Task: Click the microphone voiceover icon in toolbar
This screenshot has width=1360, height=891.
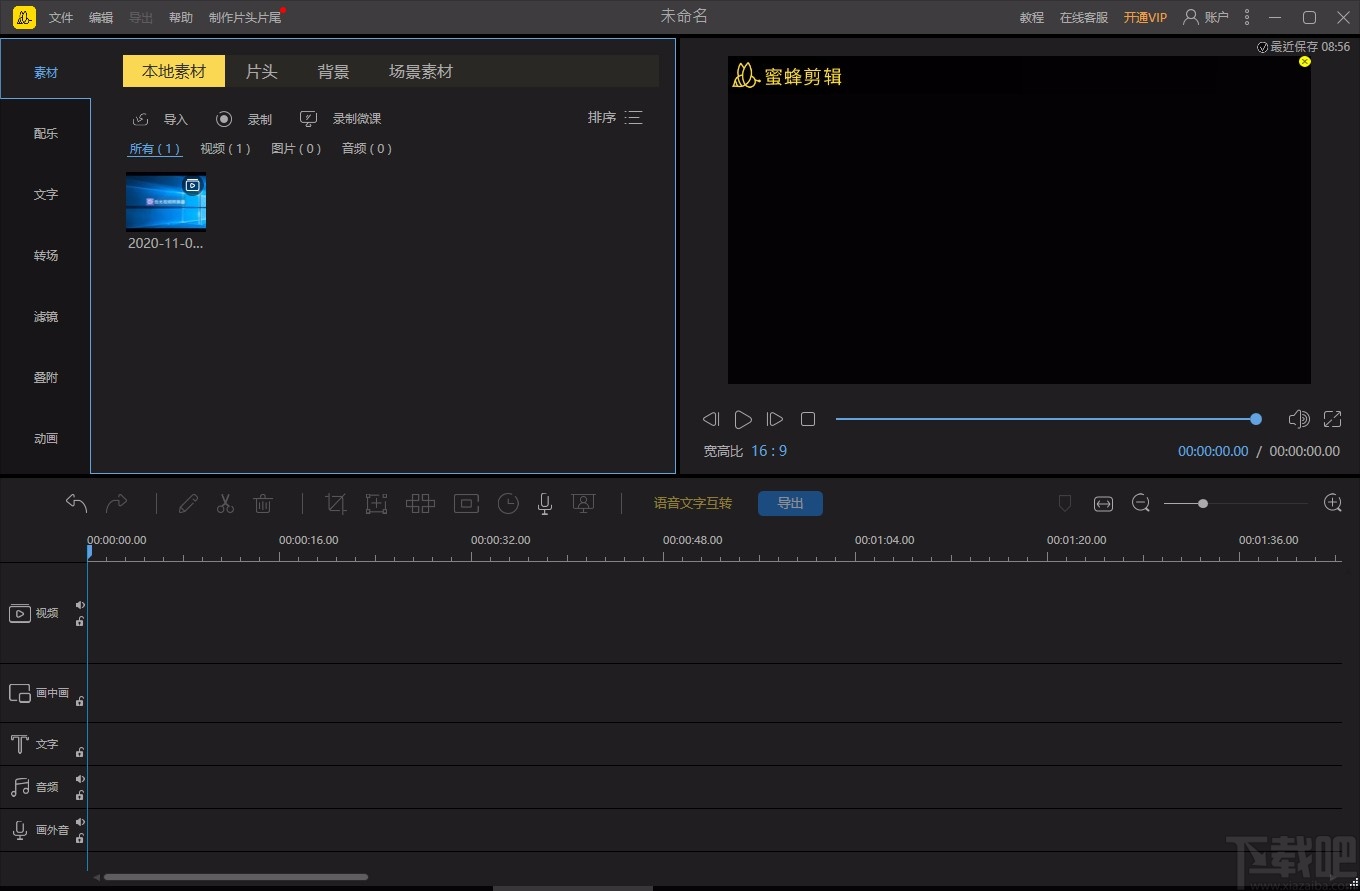Action: point(545,503)
